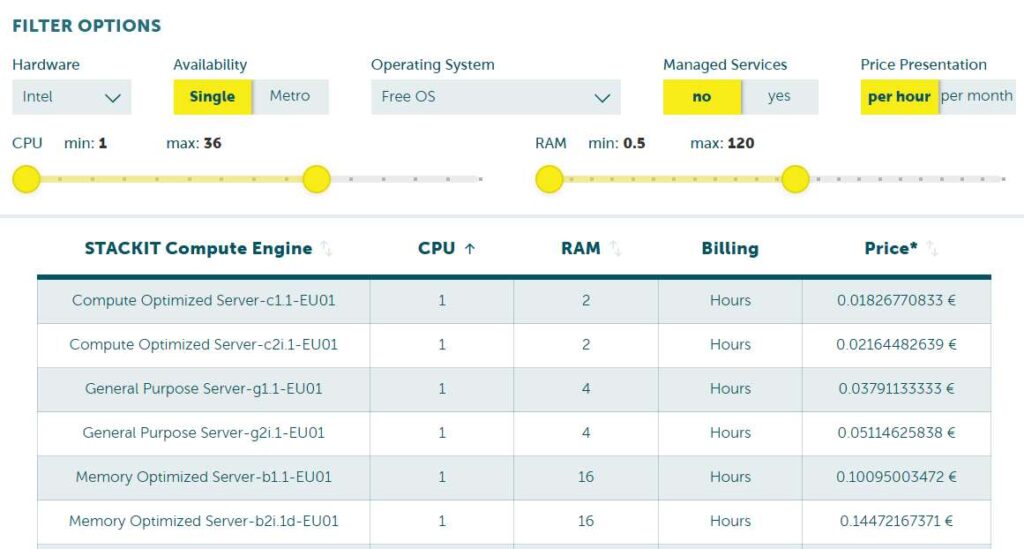
Task: Open the Hardware dropdown showing Intel
Action: point(72,97)
